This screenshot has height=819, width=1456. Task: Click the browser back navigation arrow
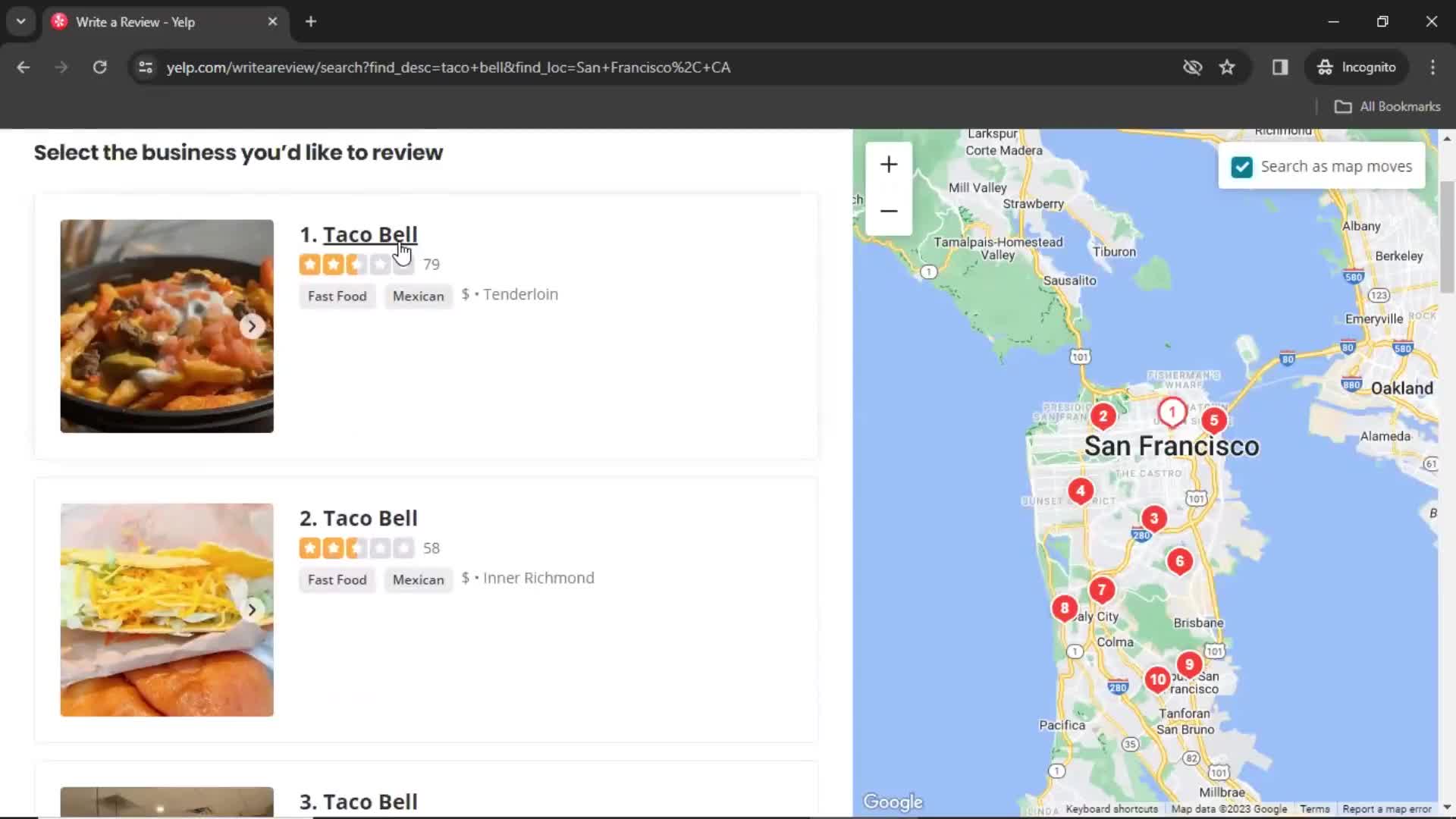[x=24, y=67]
